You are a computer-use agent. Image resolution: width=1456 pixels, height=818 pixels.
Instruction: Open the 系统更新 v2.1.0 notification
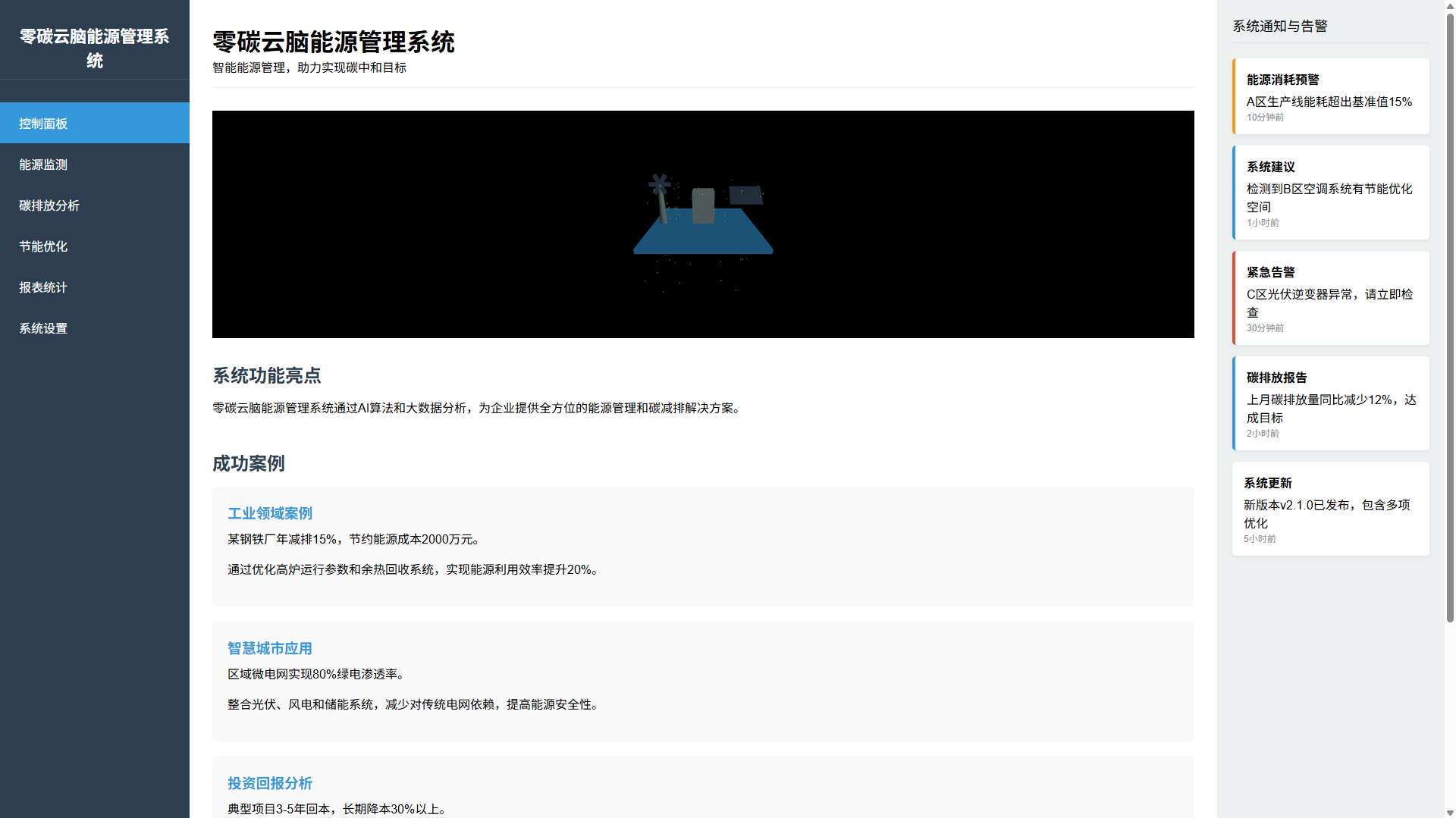click(x=1330, y=509)
